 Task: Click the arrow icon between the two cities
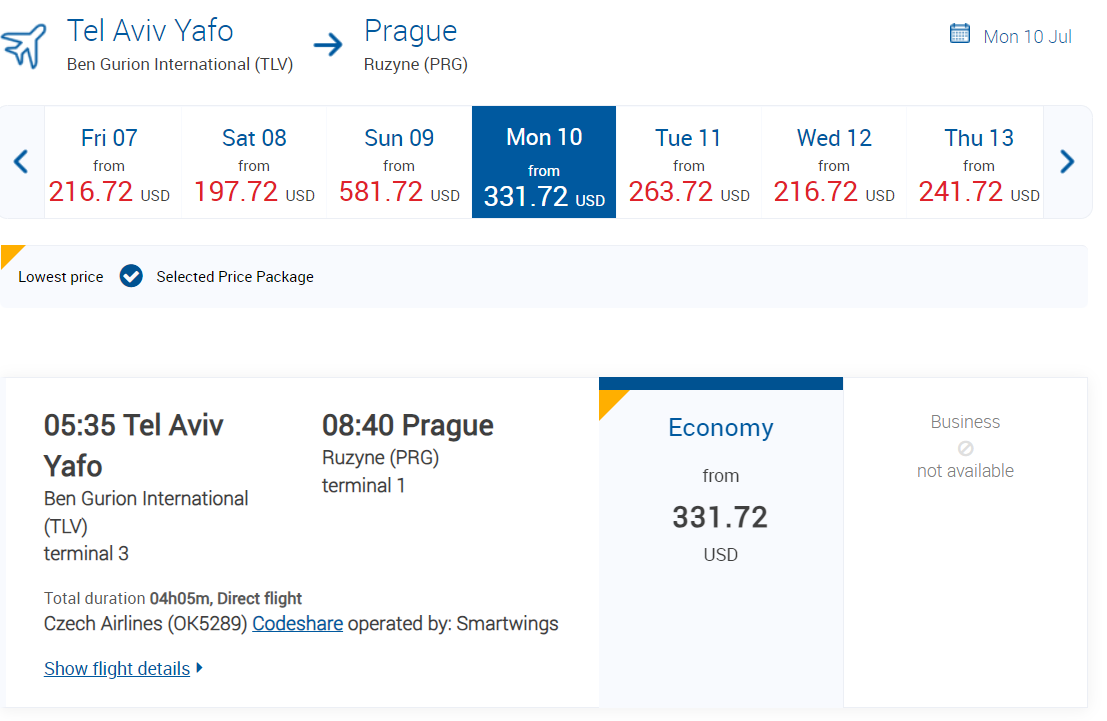328,45
